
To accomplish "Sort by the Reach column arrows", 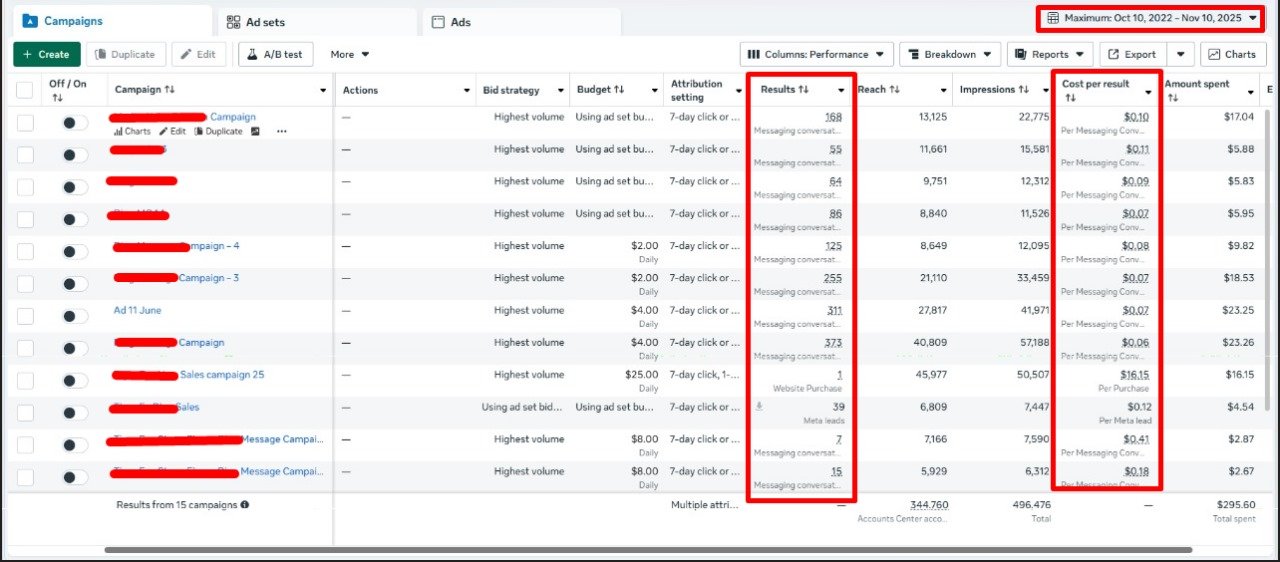I will [894, 90].
